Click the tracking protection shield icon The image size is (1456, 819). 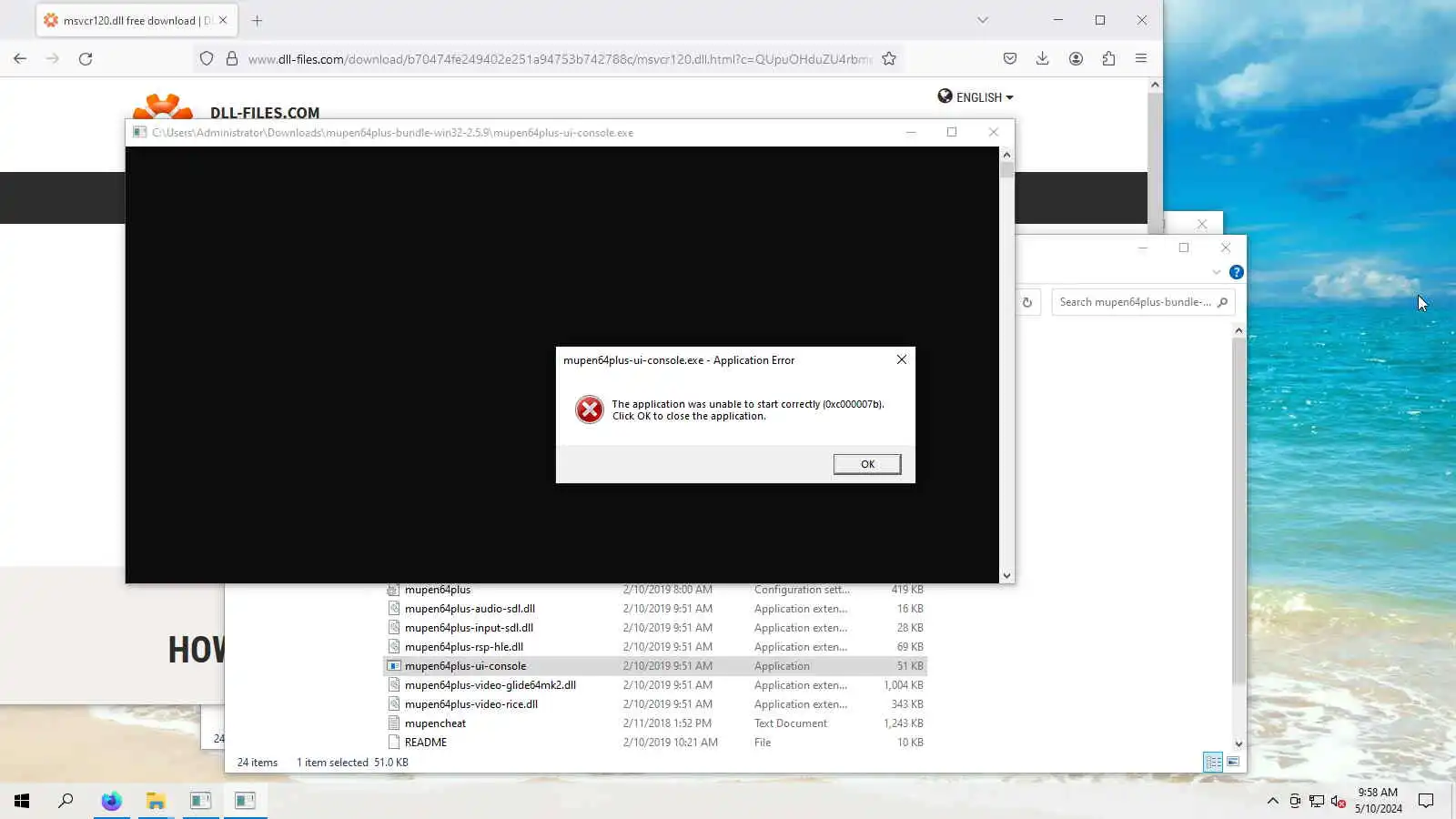click(207, 58)
